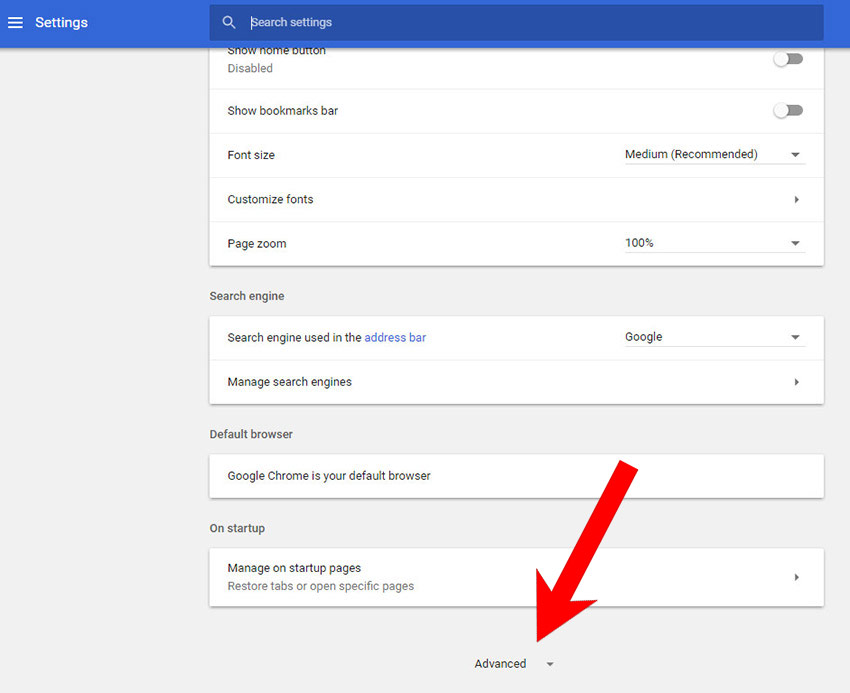The width and height of the screenshot is (850, 693).
Task: Follow the address bar link
Action: (395, 337)
